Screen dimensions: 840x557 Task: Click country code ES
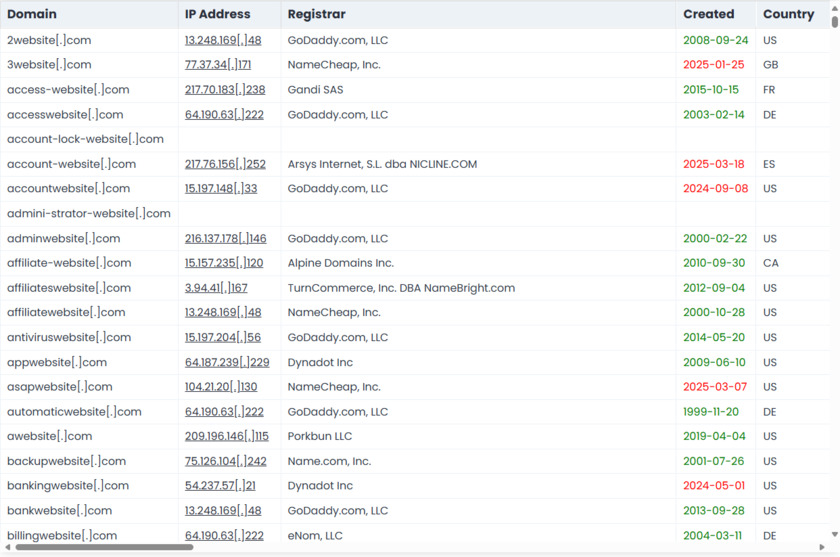click(x=769, y=164)
